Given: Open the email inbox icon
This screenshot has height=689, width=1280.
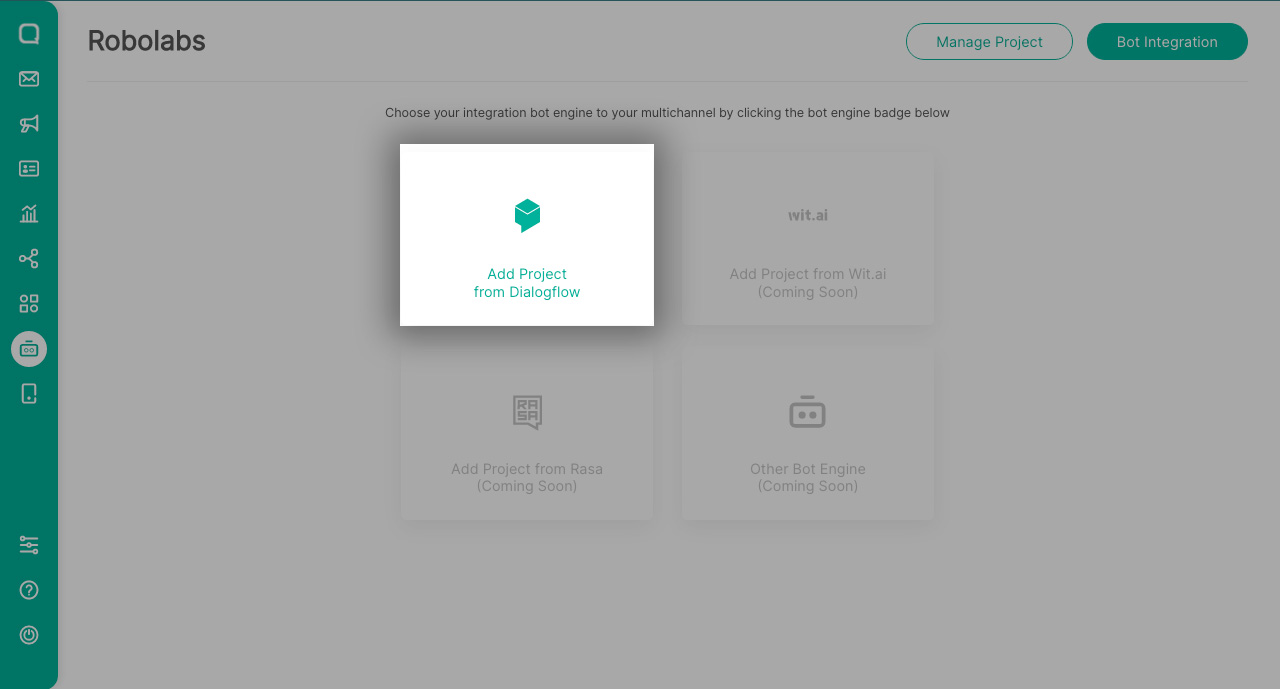Looking at the screenshot, I should point(28,78).
